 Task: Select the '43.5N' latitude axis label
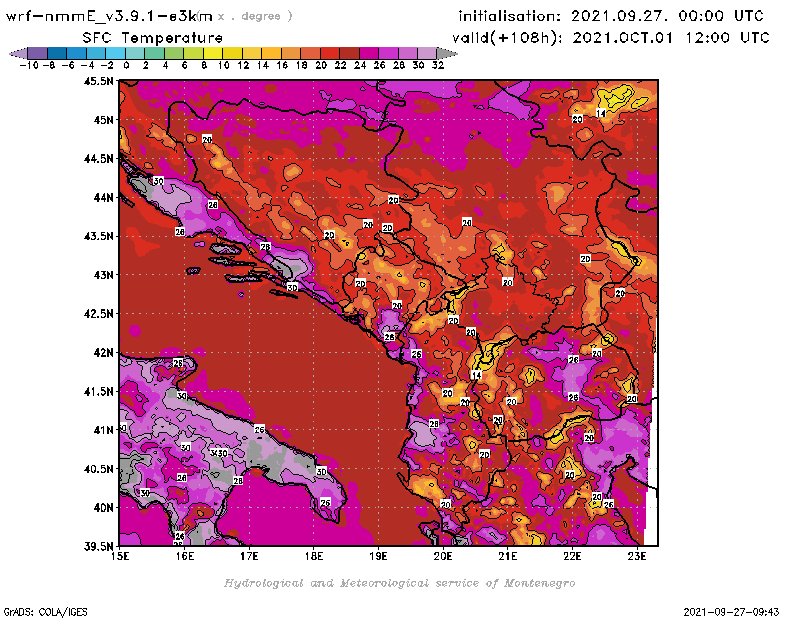click(98, 236)
